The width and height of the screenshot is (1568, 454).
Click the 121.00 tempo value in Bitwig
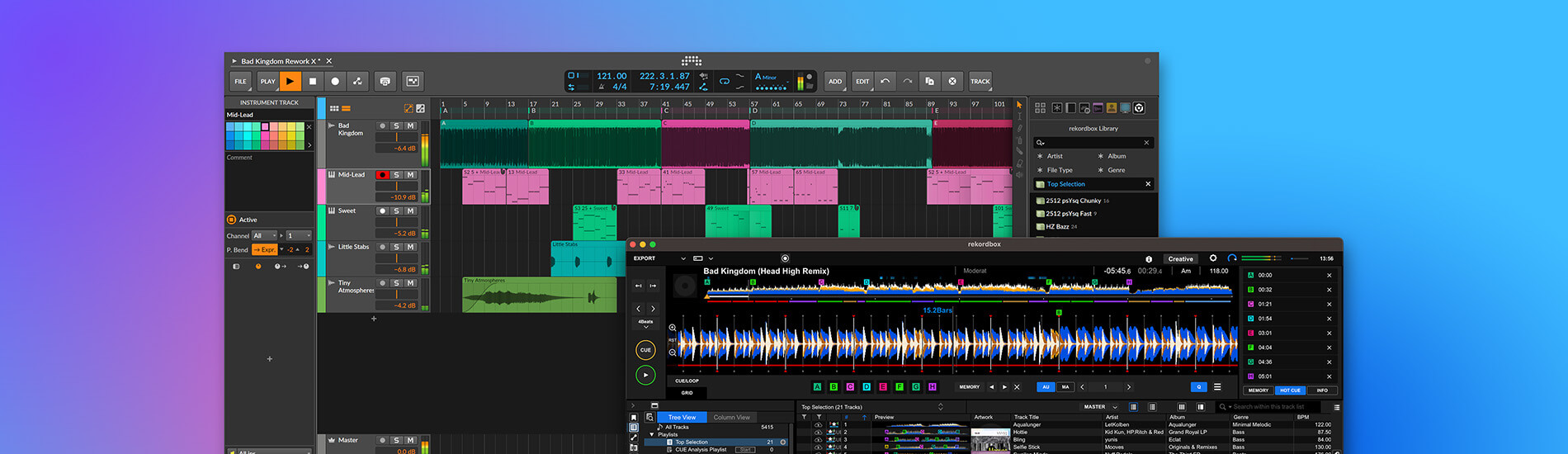pyautogui.click(x=612, y=76)
